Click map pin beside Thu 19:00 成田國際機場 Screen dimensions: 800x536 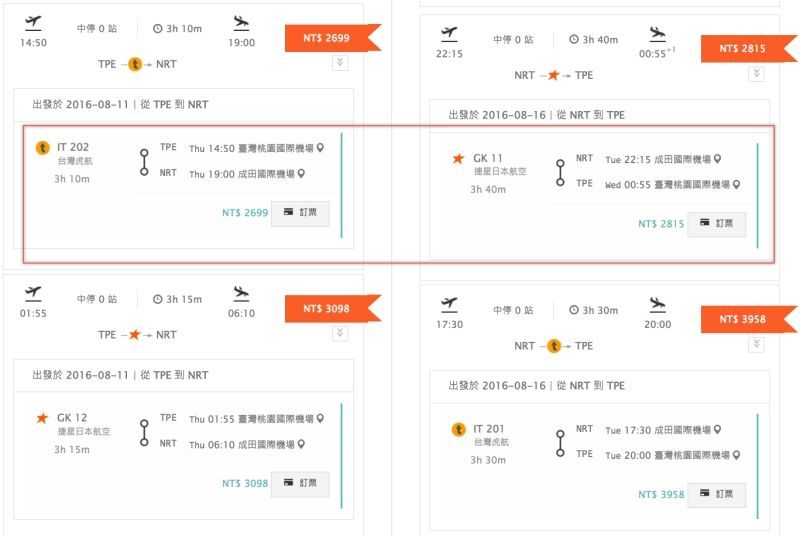[x=301, y=174]
